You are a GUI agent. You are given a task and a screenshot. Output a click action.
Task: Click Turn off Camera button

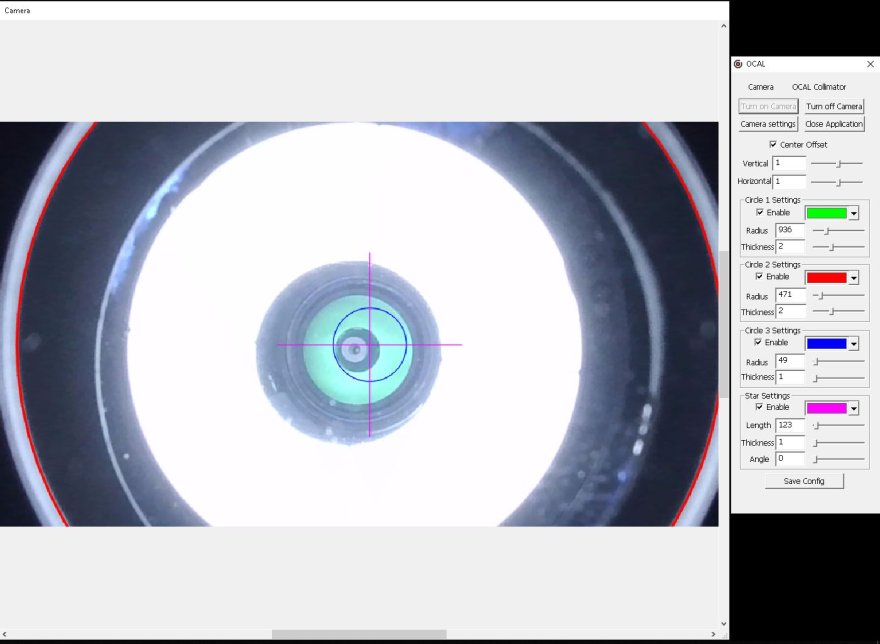[834, 106]
